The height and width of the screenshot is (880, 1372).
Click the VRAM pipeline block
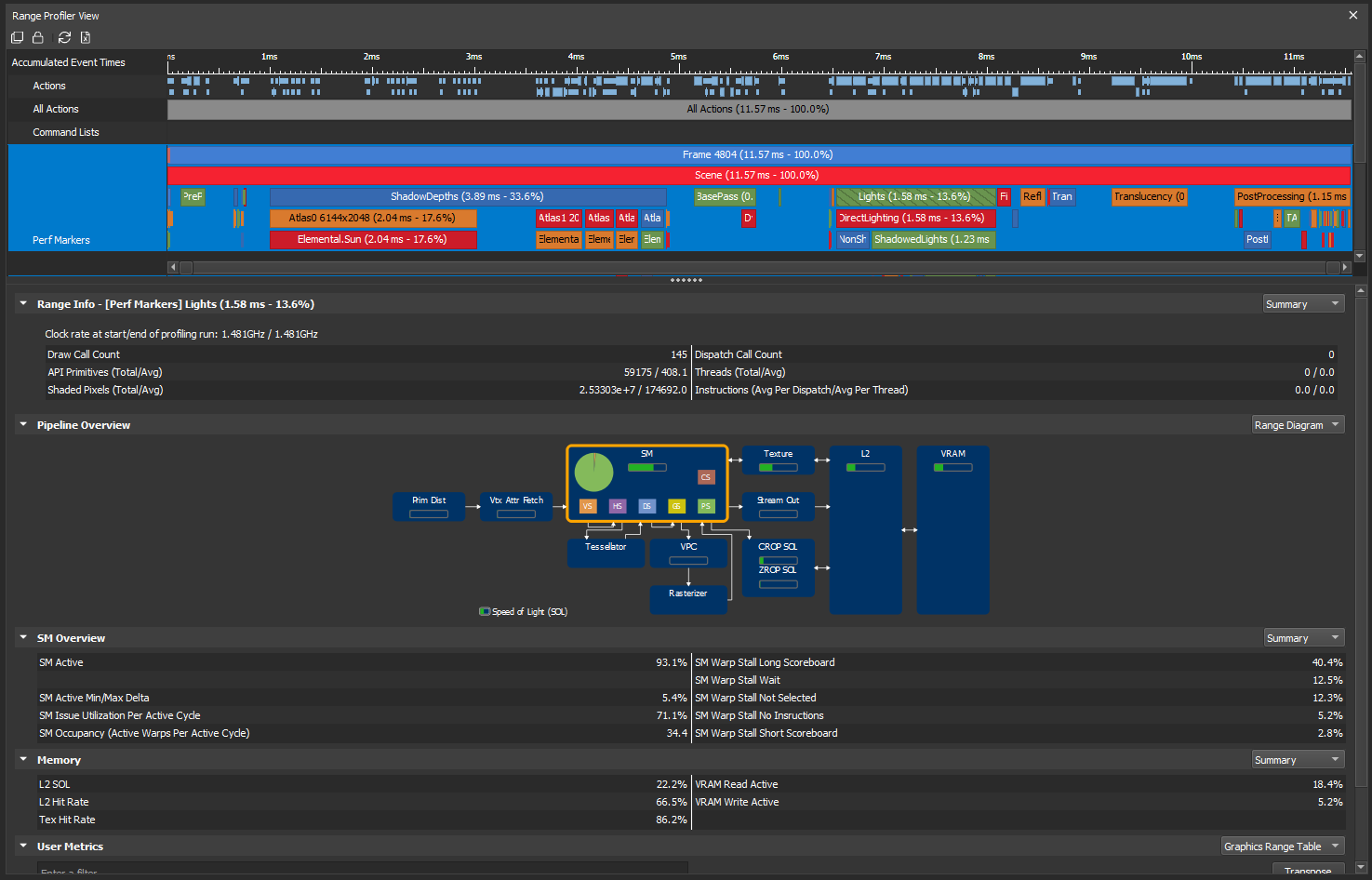(x=952, y=530)
